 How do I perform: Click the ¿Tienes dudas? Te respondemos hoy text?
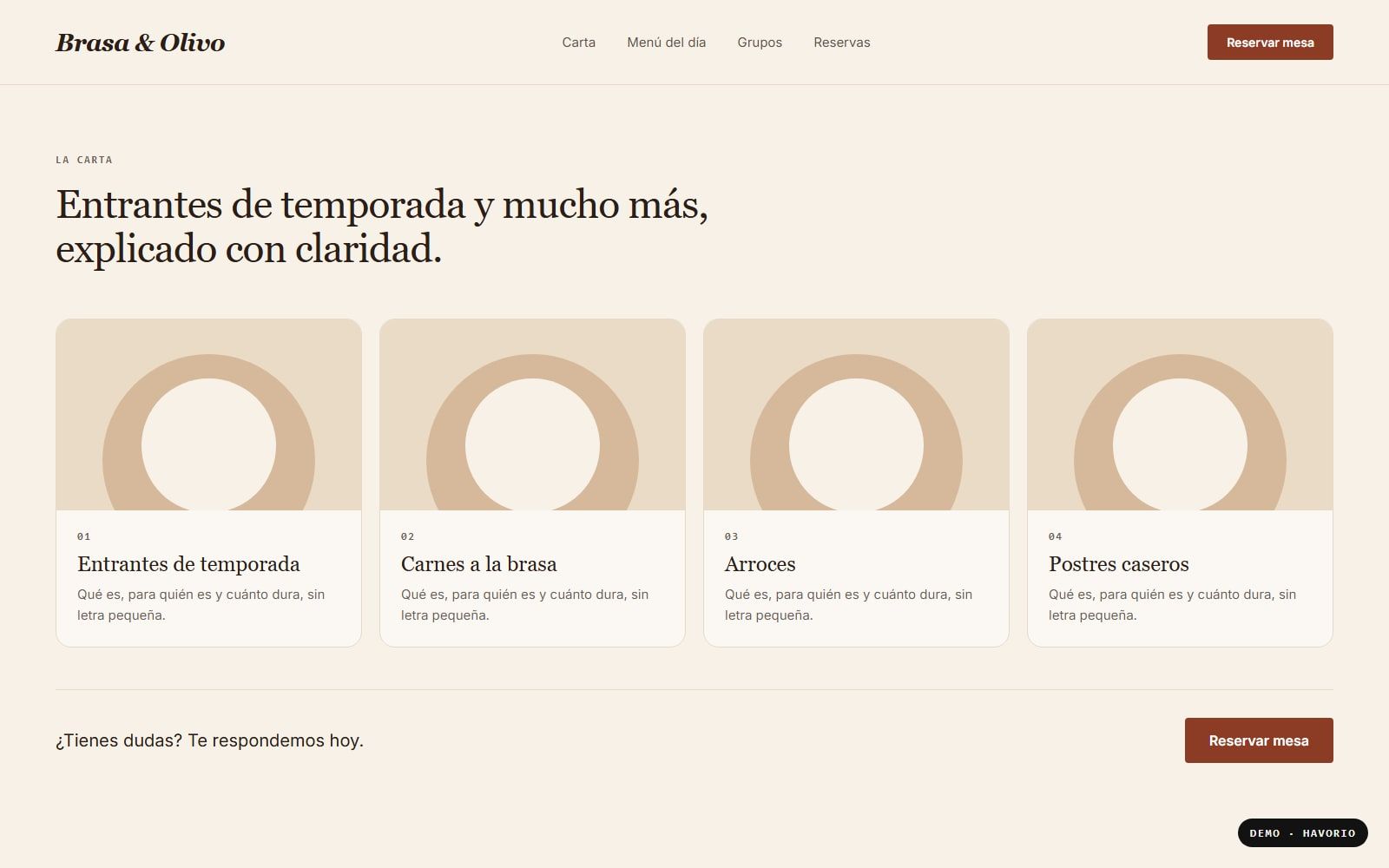click(x=209, y=740)
